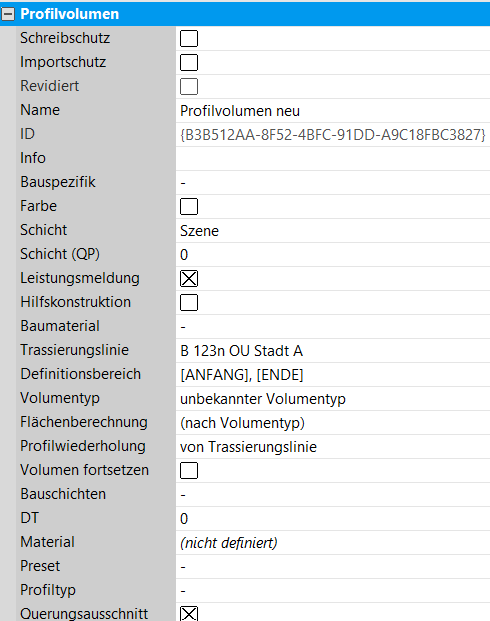Screen dimensions: 490x621
Task: Click the empty Info field
Action: tap(333, 158)
